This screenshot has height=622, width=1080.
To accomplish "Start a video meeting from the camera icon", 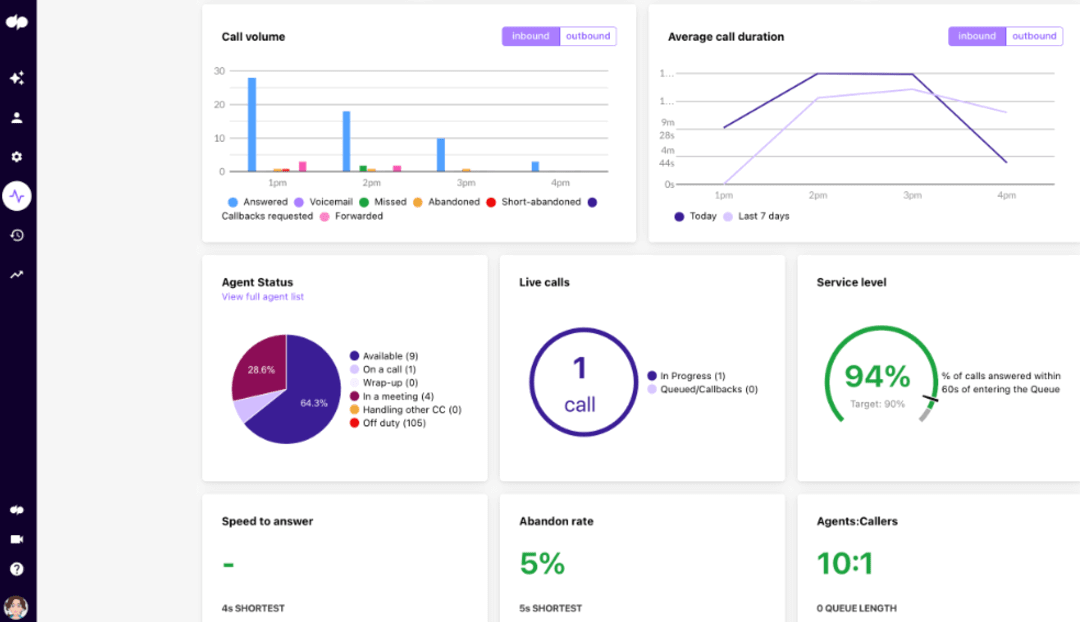I will click(17, 541).
